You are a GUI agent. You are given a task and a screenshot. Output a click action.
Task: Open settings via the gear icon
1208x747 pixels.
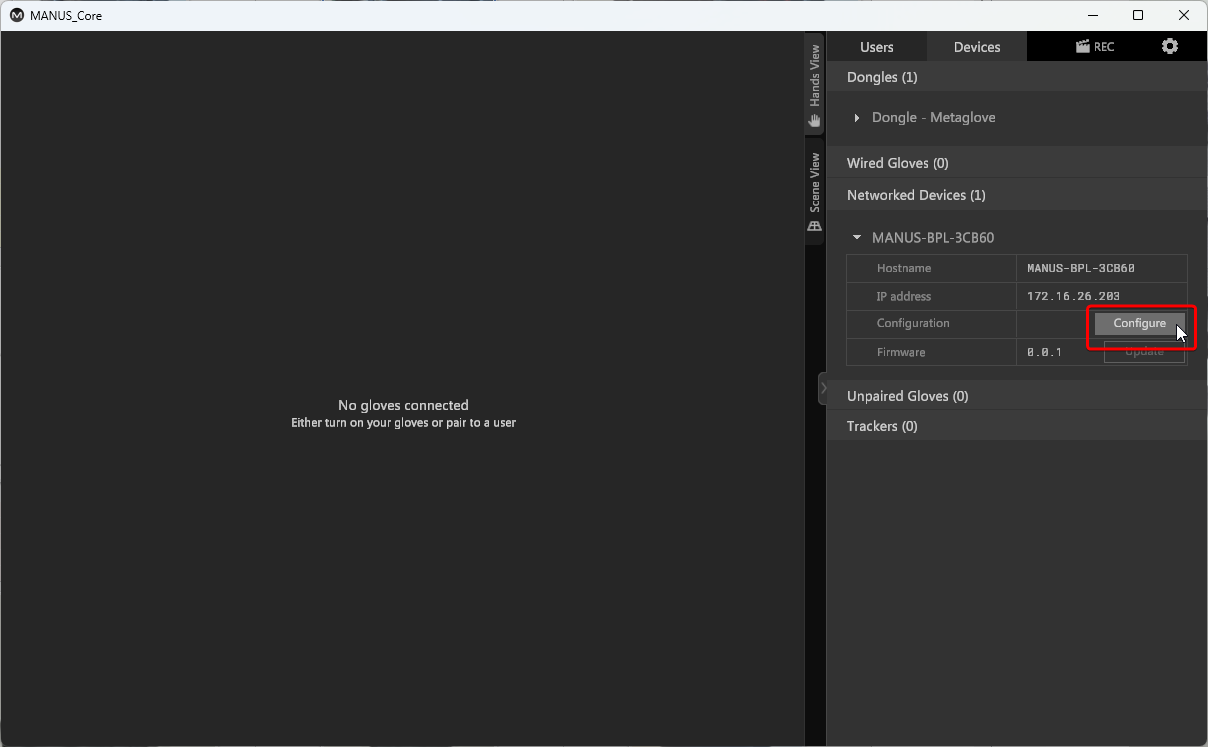(x=1169, y=47)
